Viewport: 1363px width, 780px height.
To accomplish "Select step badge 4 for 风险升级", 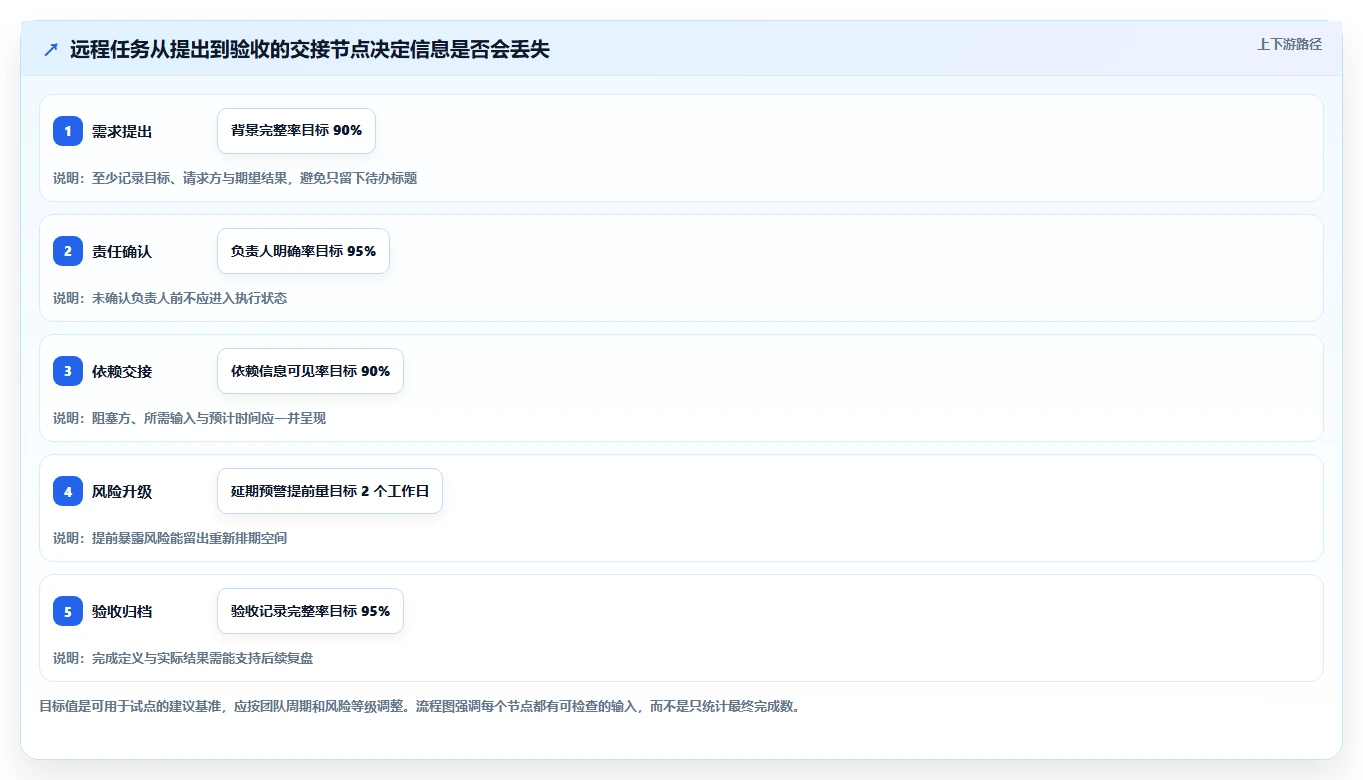I will (68, 491).
